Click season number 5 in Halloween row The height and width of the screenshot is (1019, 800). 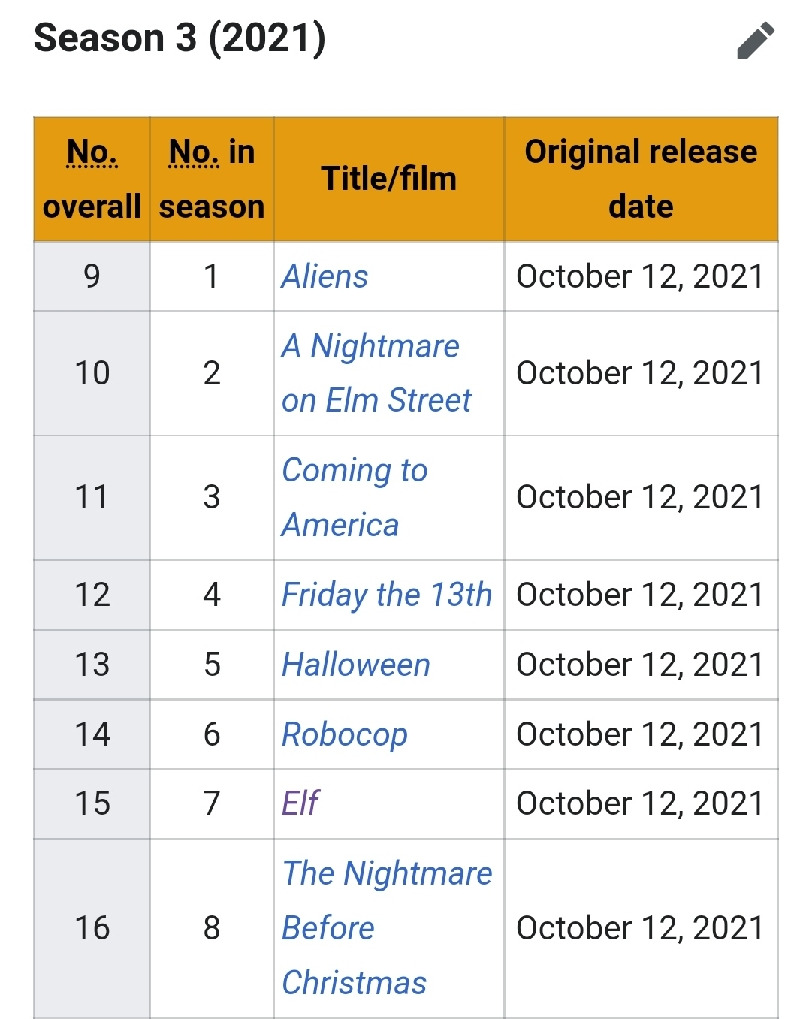pos(212,665)
